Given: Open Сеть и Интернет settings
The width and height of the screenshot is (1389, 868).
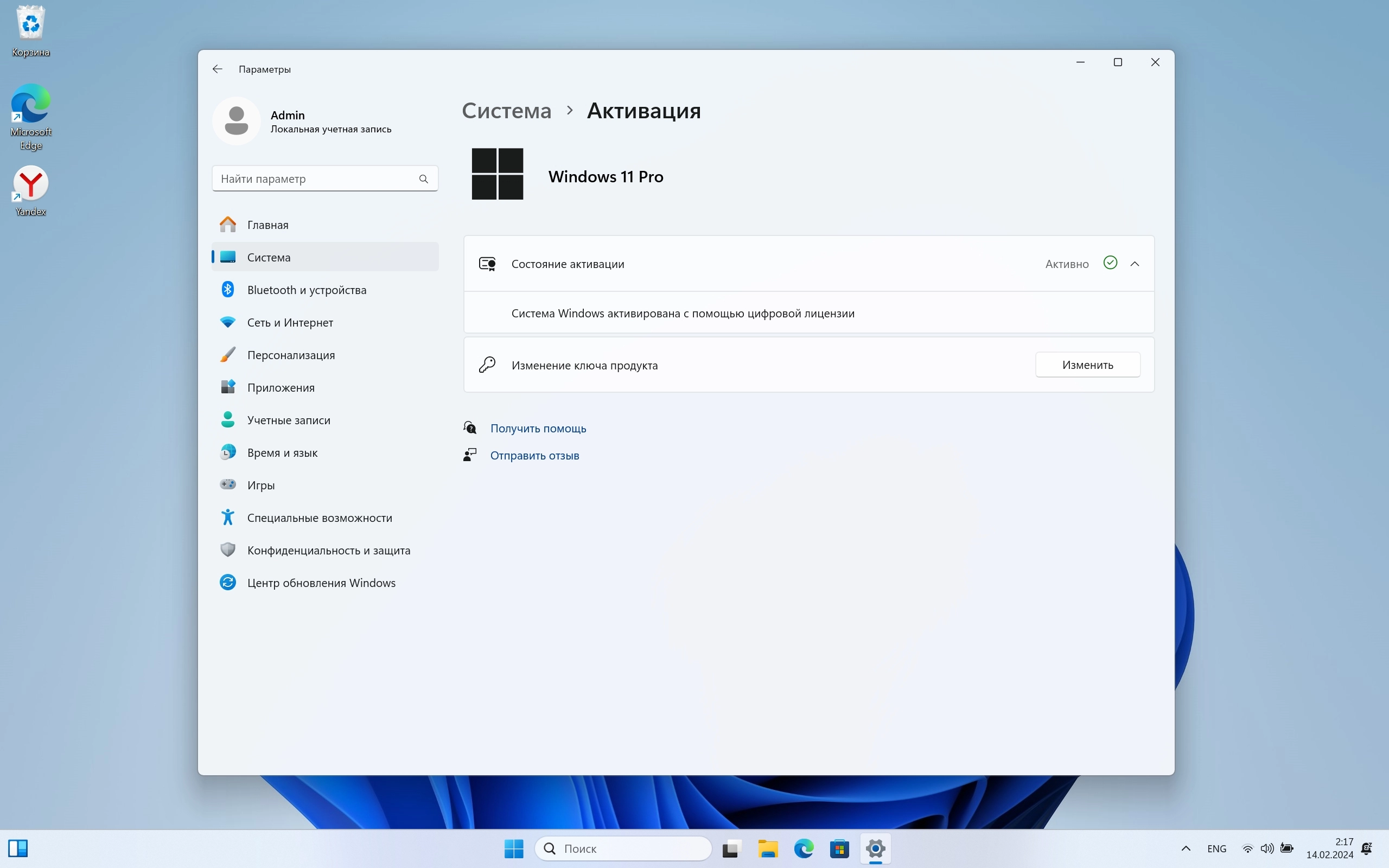Looking at the screenshot, I should [290, 323].
